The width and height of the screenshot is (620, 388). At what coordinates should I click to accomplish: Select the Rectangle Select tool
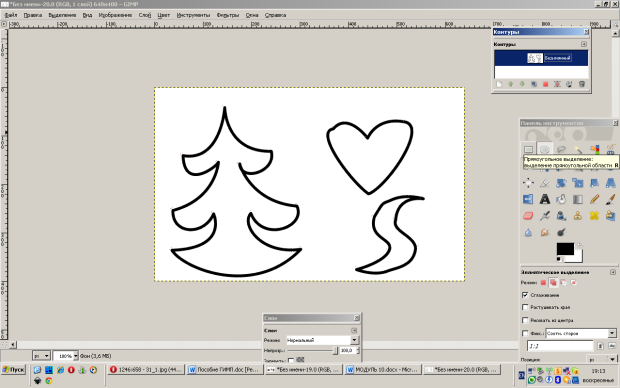tap(528, 150)
